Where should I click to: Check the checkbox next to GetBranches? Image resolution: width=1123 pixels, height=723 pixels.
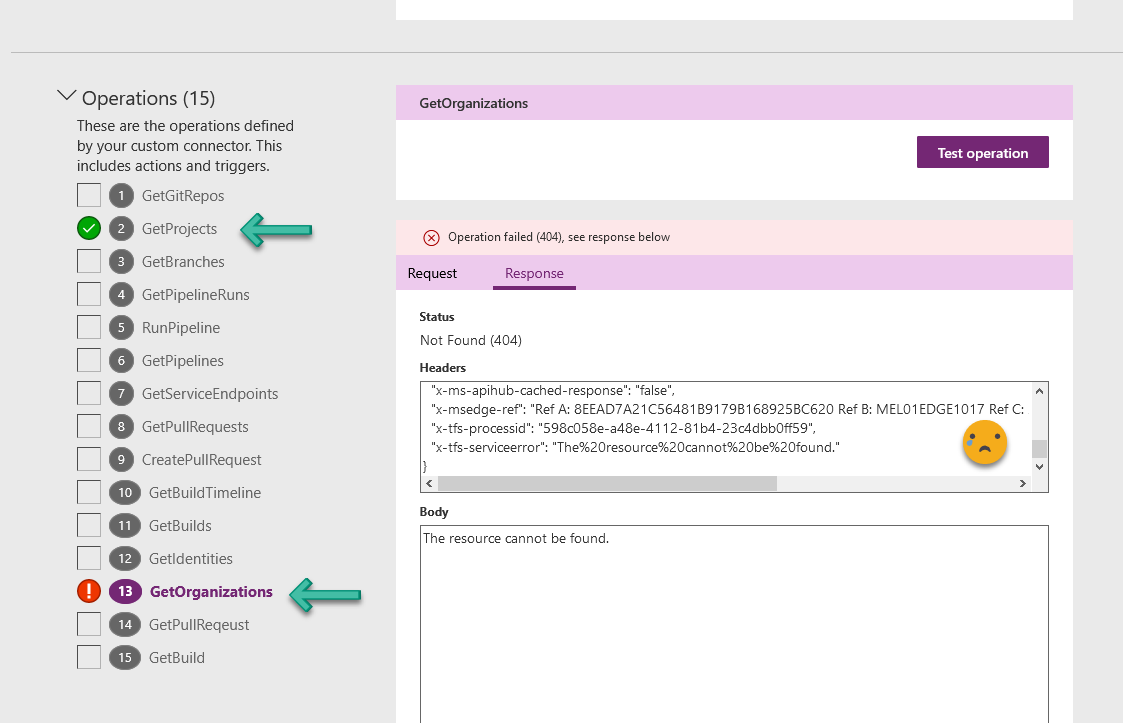pyautogui.click(x=88, y=261)
